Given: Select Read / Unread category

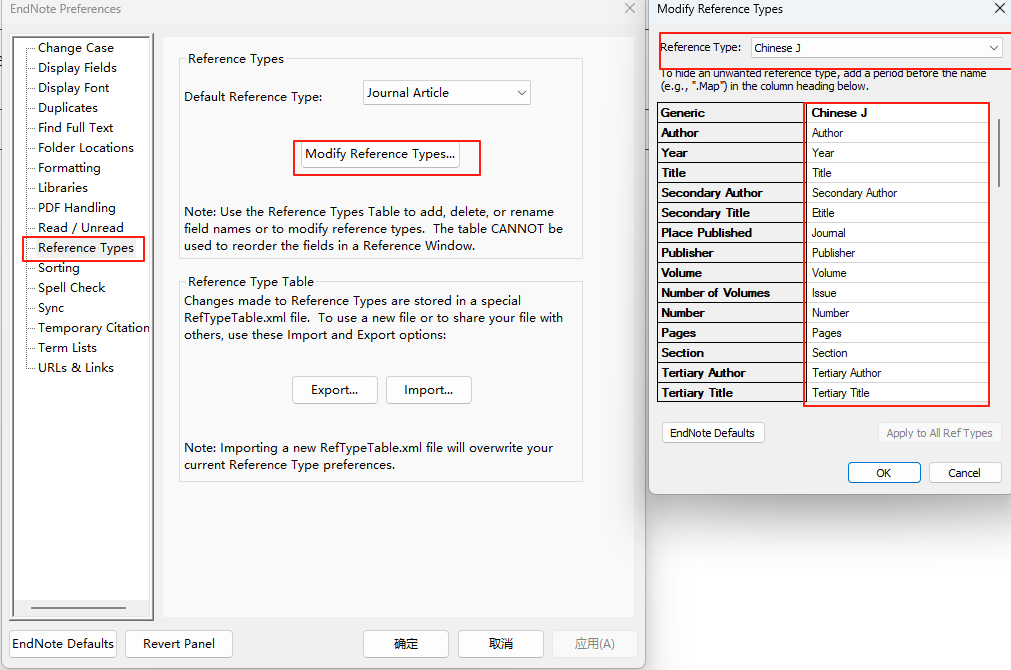Looking at the screenshot, I should [81, 228].
